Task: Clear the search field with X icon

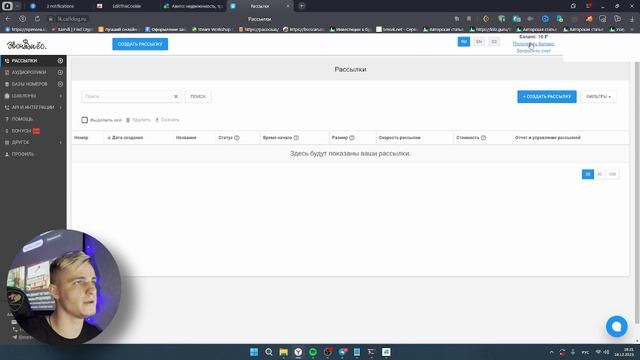Action: tap(176, 97)
